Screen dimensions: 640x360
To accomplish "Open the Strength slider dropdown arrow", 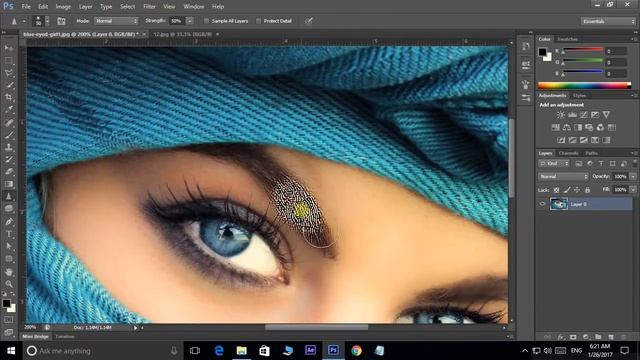I will coord(190,21).
